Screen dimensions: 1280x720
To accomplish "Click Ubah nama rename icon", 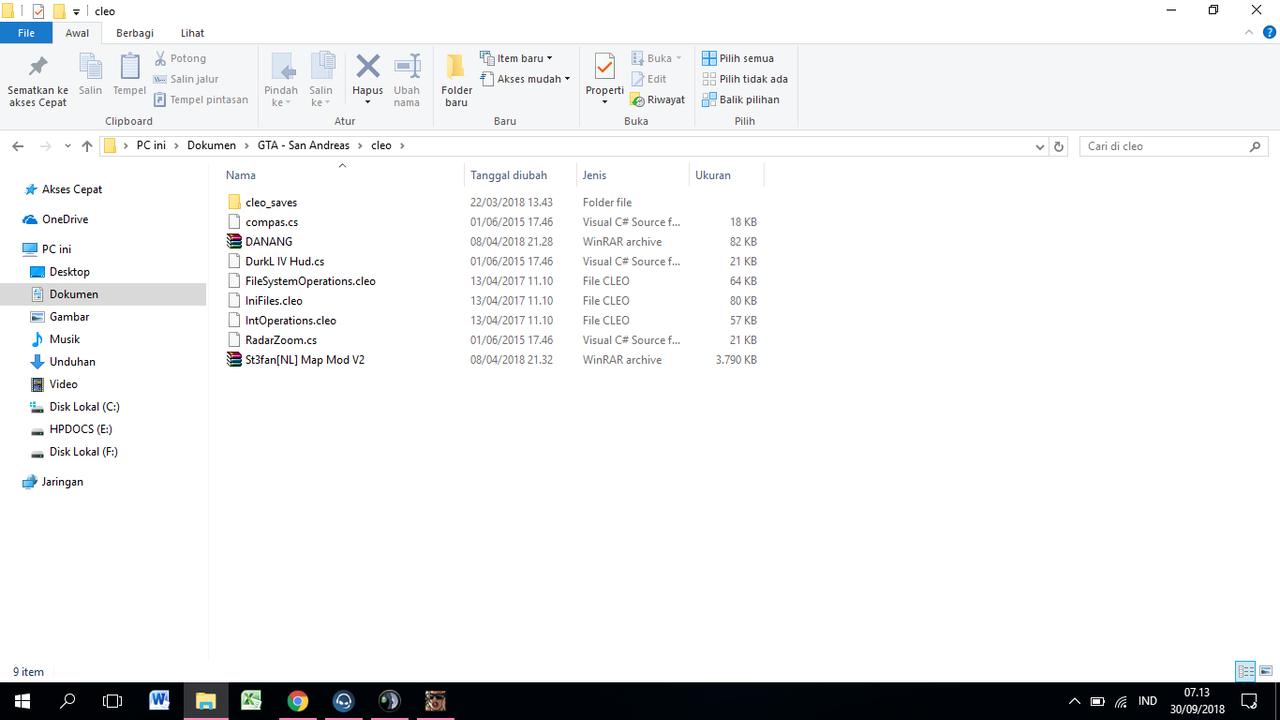I will 407,67.
